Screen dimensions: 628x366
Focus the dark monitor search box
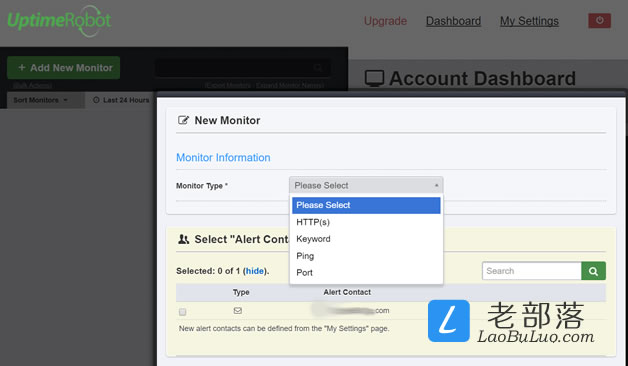242,68
